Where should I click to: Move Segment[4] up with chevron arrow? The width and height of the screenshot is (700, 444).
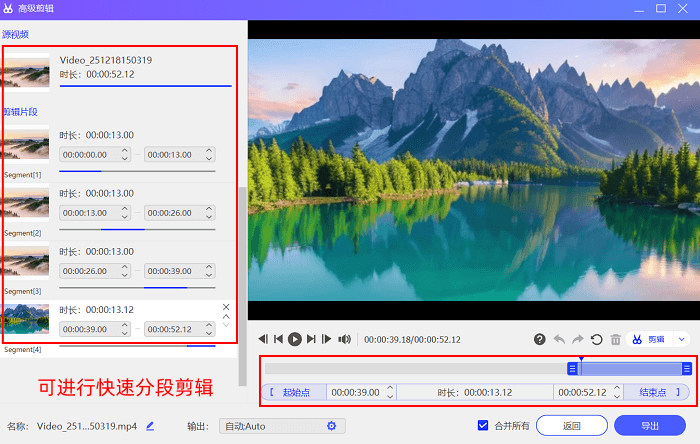[226, 316]
